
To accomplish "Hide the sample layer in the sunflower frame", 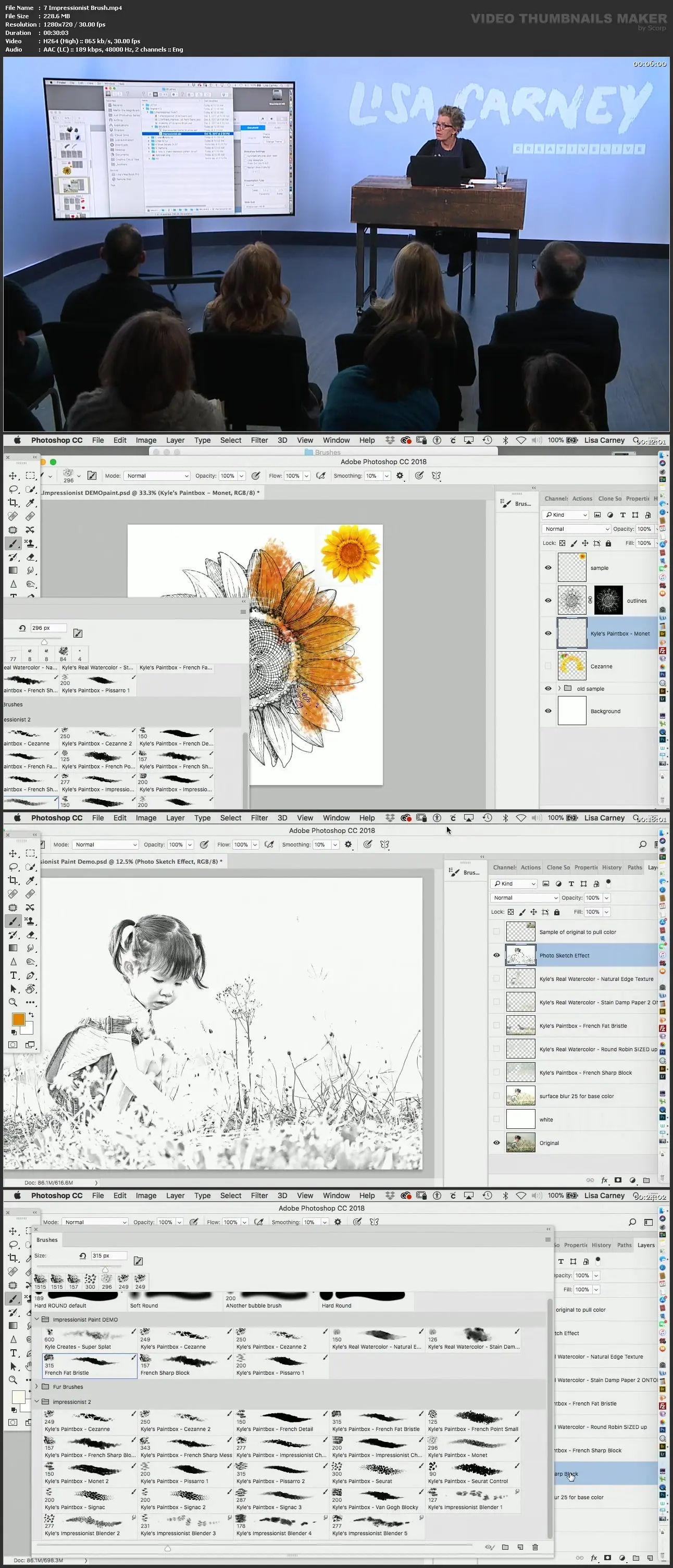I will [547, 567].
